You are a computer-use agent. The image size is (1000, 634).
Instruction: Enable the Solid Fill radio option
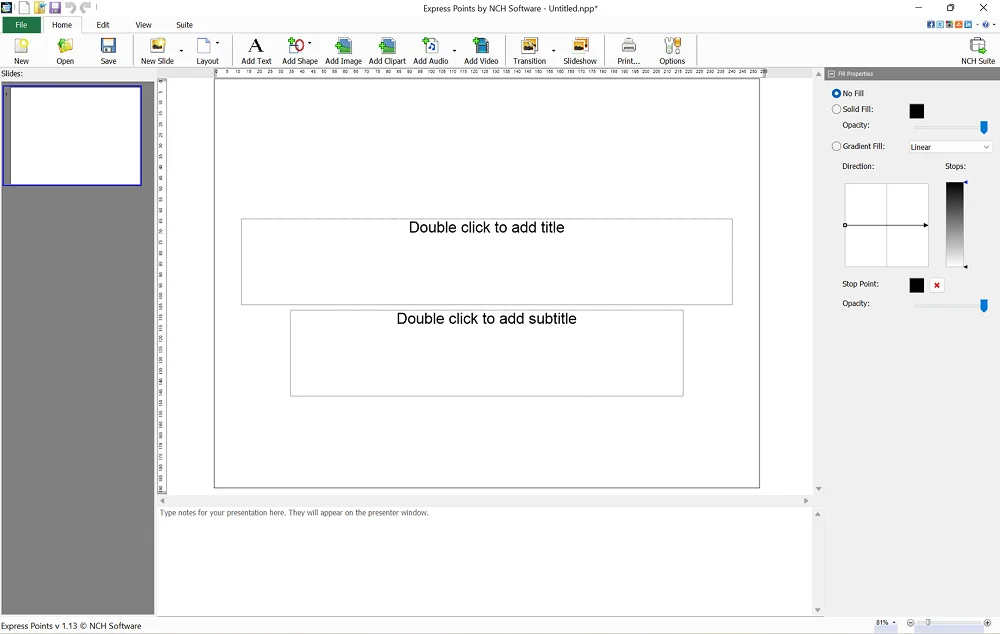pos(837,110)
